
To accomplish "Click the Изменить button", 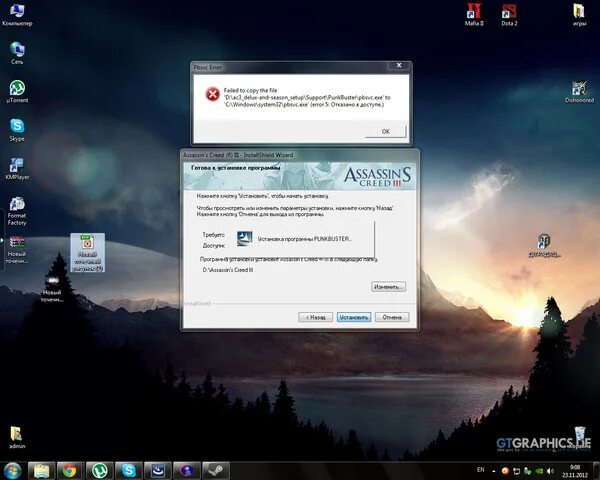I will pos(388,287).
